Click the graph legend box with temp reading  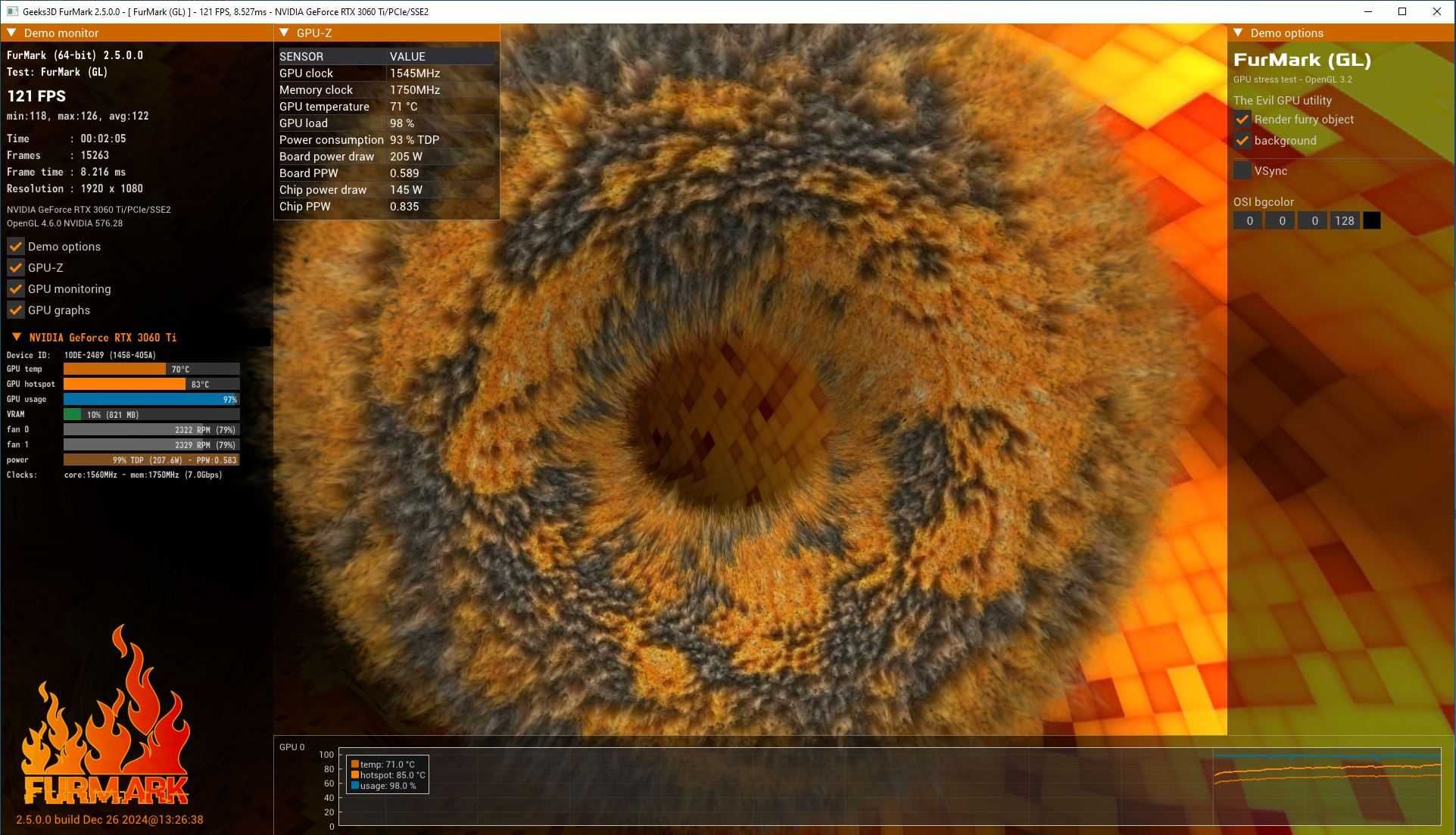[388, 774]
